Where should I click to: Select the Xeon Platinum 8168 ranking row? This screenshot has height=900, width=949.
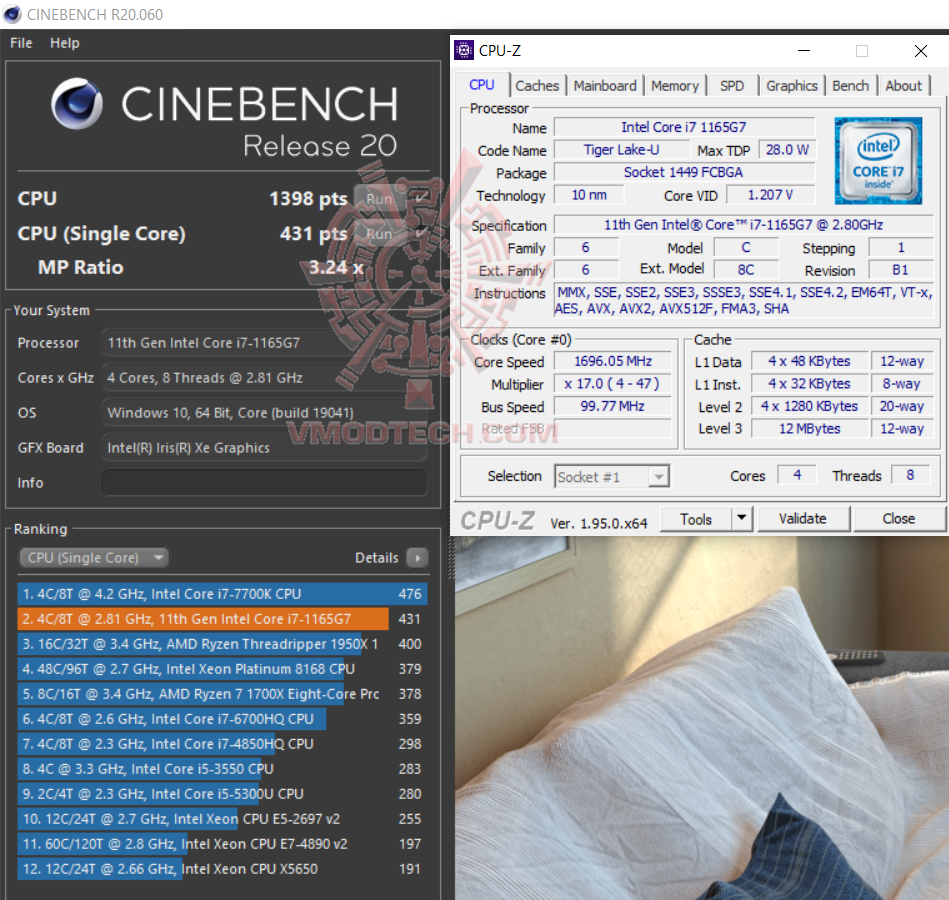point(222,669)
